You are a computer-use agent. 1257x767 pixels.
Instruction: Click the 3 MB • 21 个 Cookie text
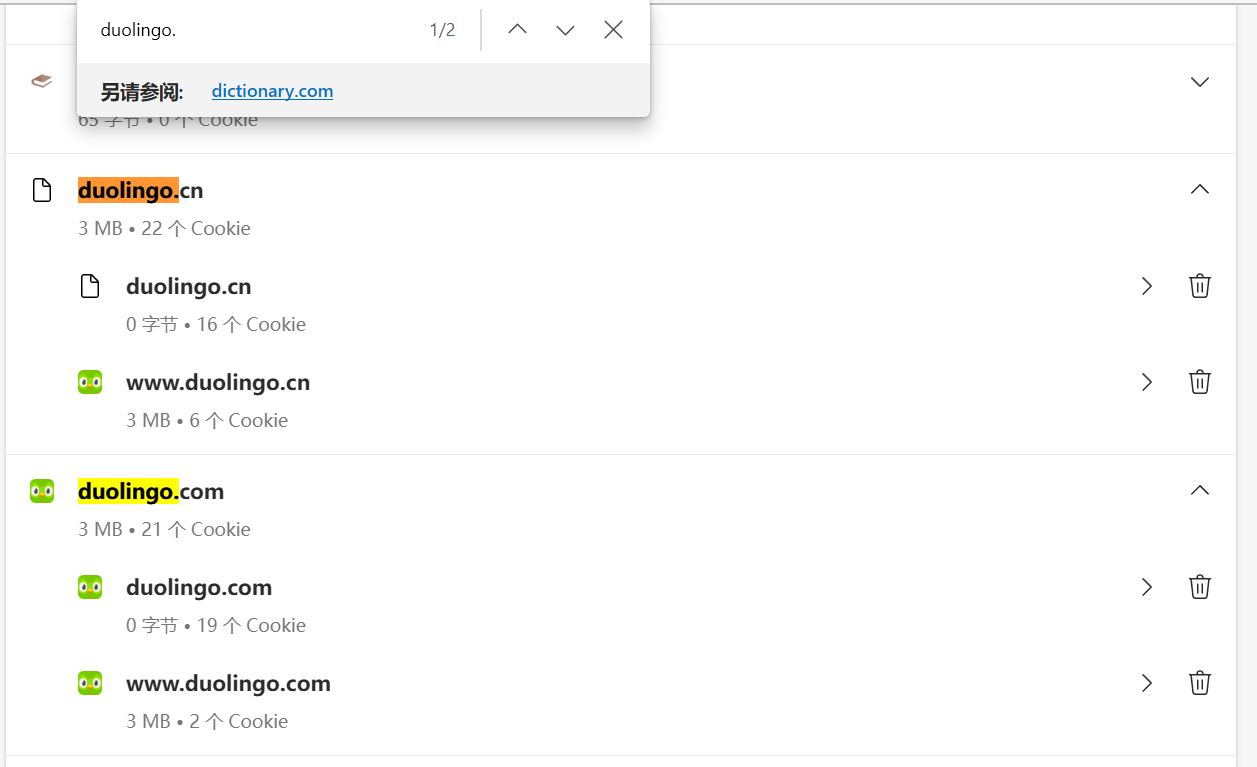164,529
